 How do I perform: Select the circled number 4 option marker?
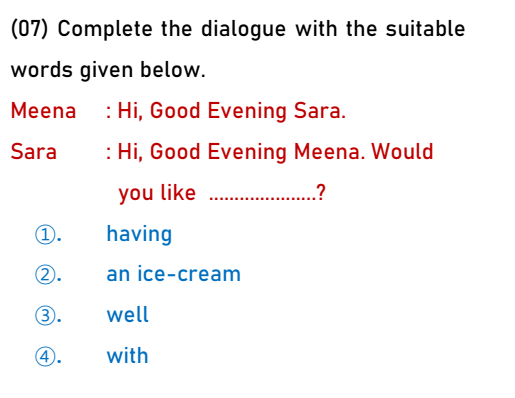click(x=45, y=356)
